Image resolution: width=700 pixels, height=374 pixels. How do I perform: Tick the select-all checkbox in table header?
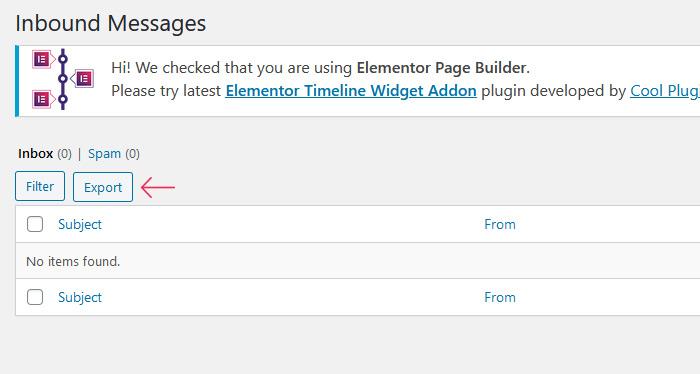(x=35, y=224)
